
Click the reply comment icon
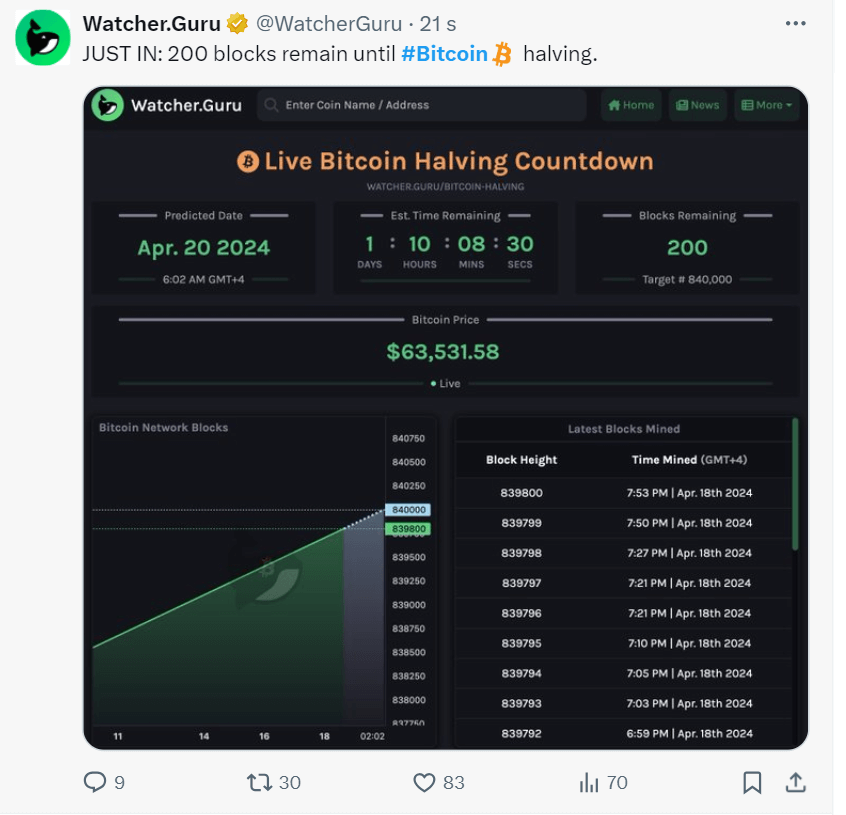tap(95, 782)
